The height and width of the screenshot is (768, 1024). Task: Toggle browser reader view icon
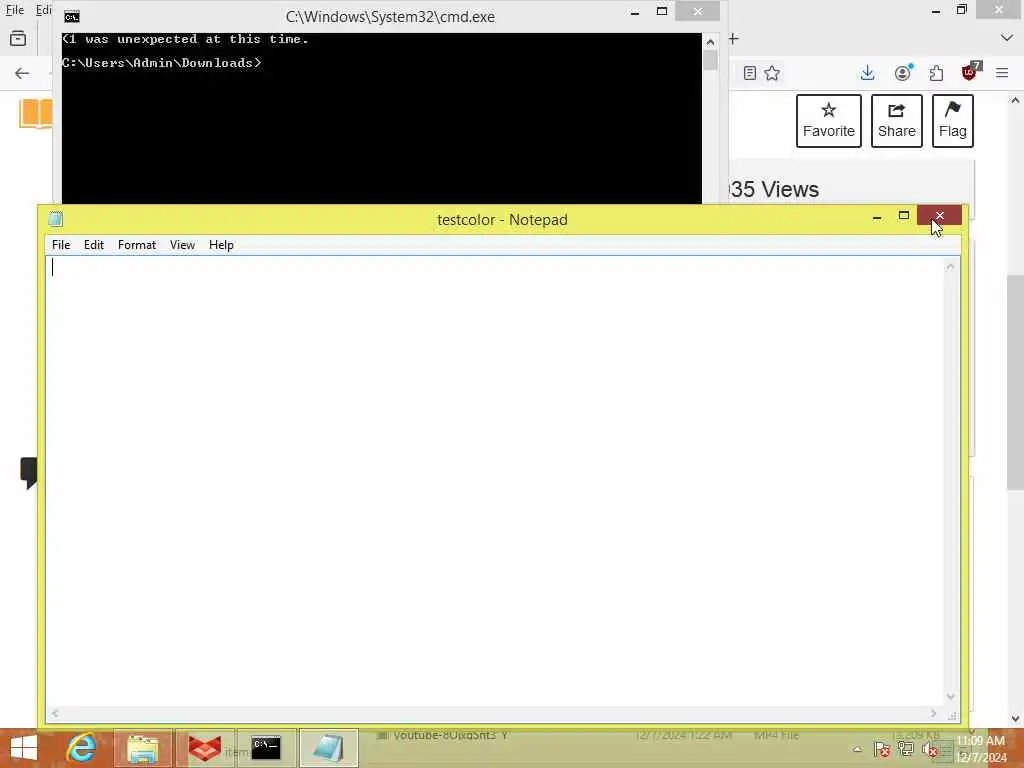tap(750, 73)
